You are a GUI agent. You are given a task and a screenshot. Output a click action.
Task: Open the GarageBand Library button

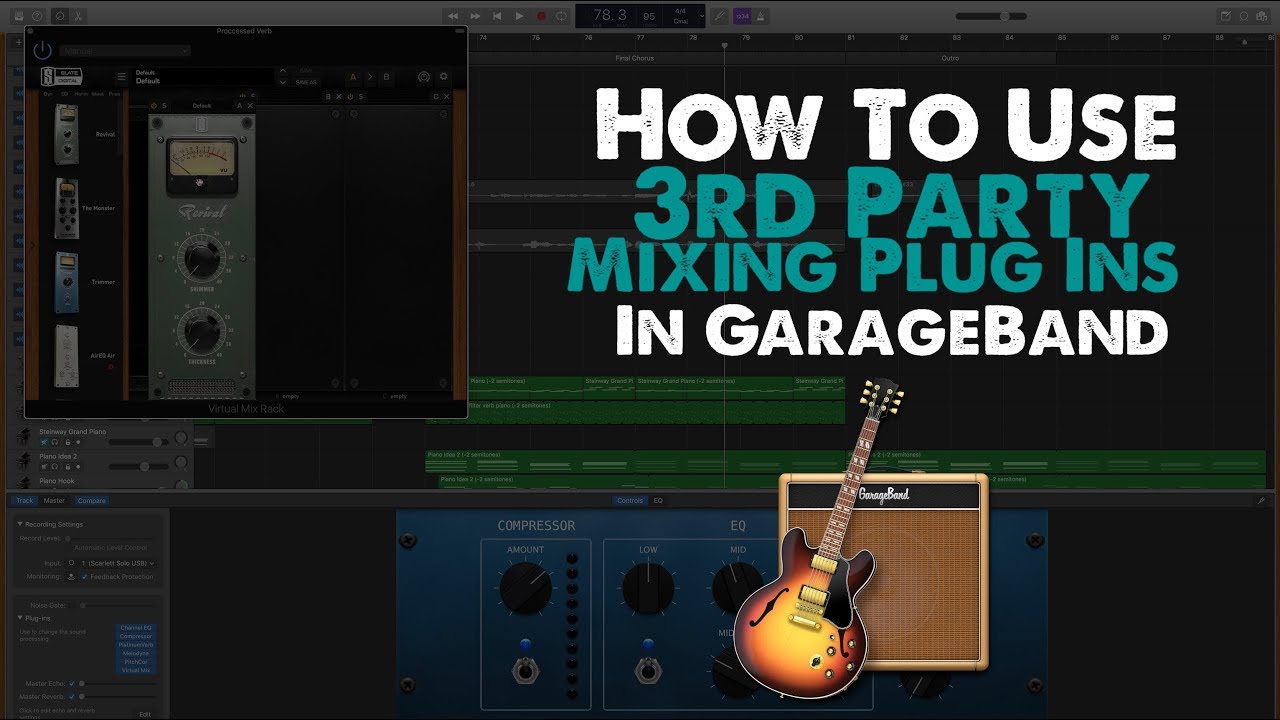pyautogui.click(x=18, y=16)
